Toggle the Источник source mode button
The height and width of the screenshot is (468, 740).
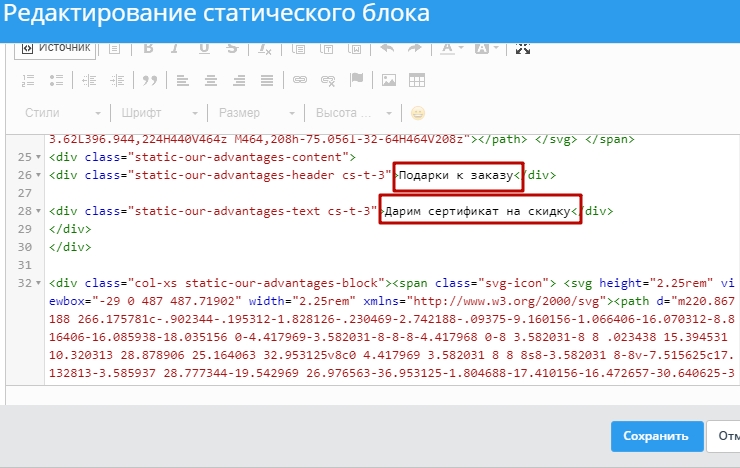point(57,48)
